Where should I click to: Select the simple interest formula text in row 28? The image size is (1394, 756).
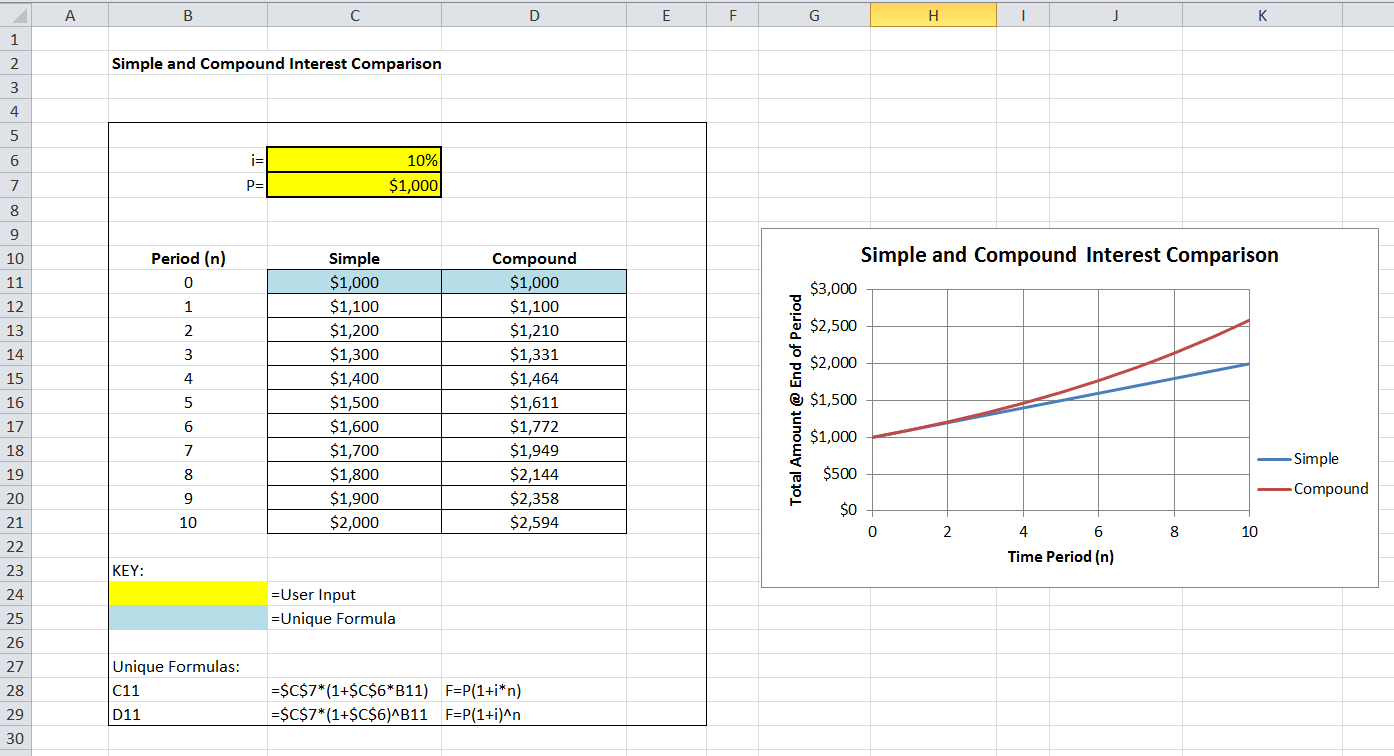pos(350,690)
